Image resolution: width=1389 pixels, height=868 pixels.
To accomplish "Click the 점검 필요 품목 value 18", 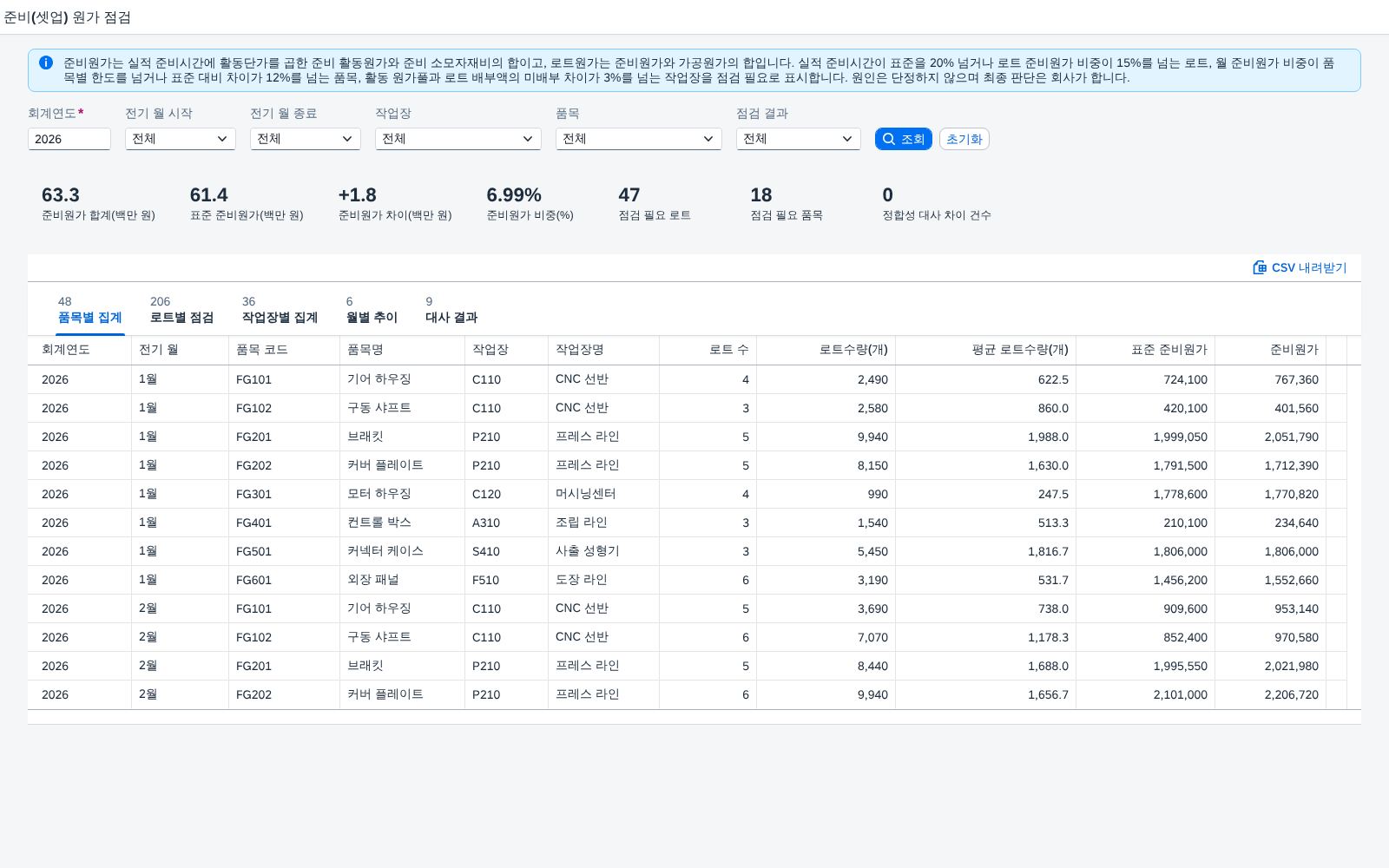I will 761,195.
